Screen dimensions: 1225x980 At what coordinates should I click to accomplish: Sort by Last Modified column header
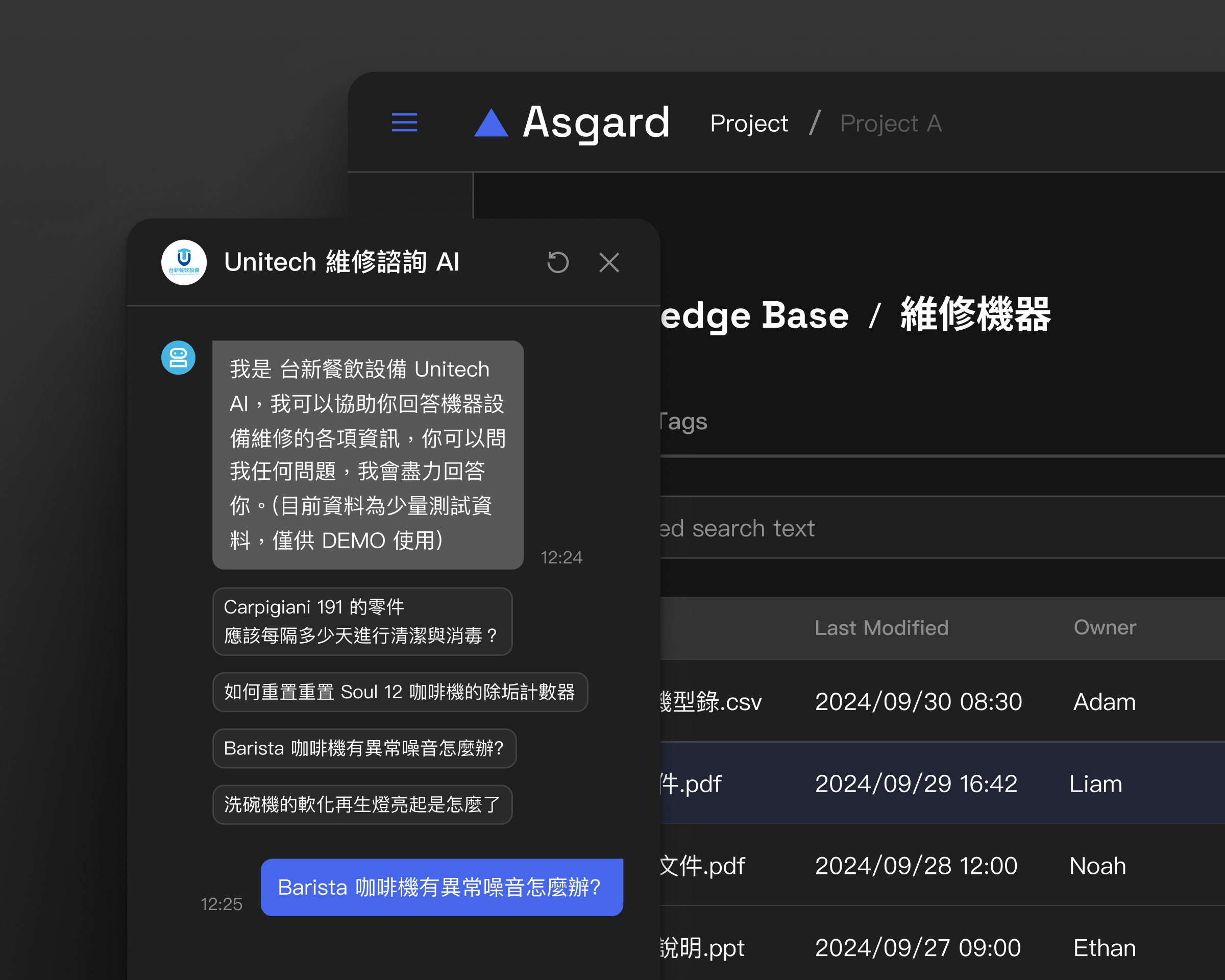click(881, 628)
